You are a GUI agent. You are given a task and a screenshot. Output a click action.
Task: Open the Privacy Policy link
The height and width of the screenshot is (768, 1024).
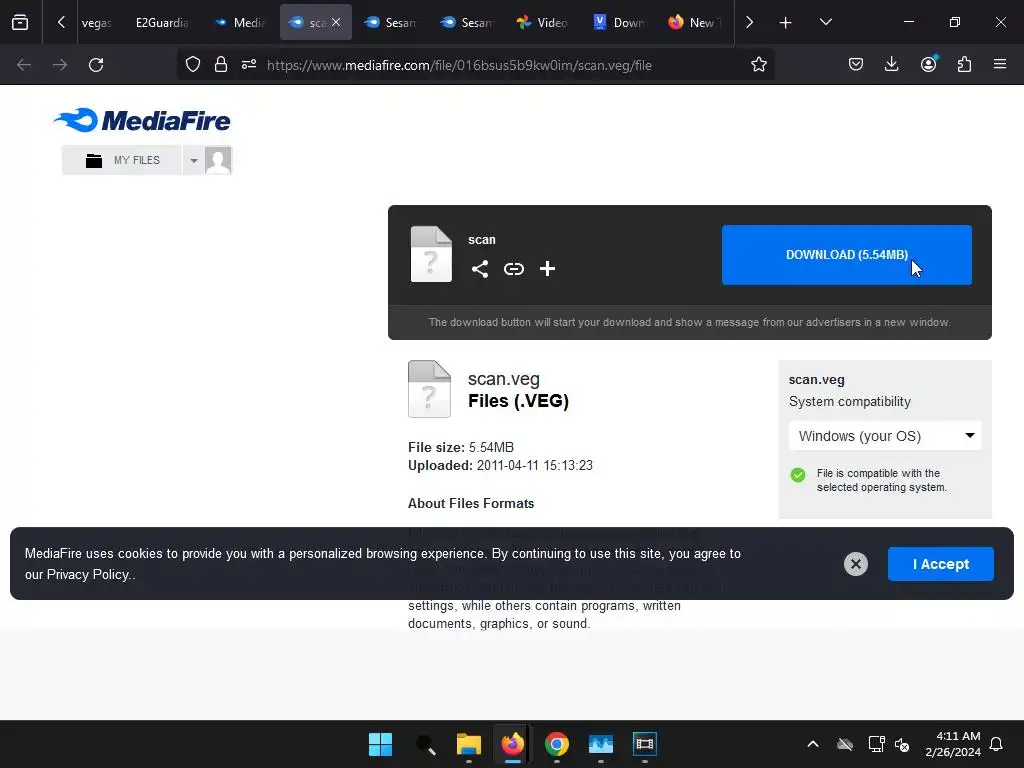[x=88, y=575]
